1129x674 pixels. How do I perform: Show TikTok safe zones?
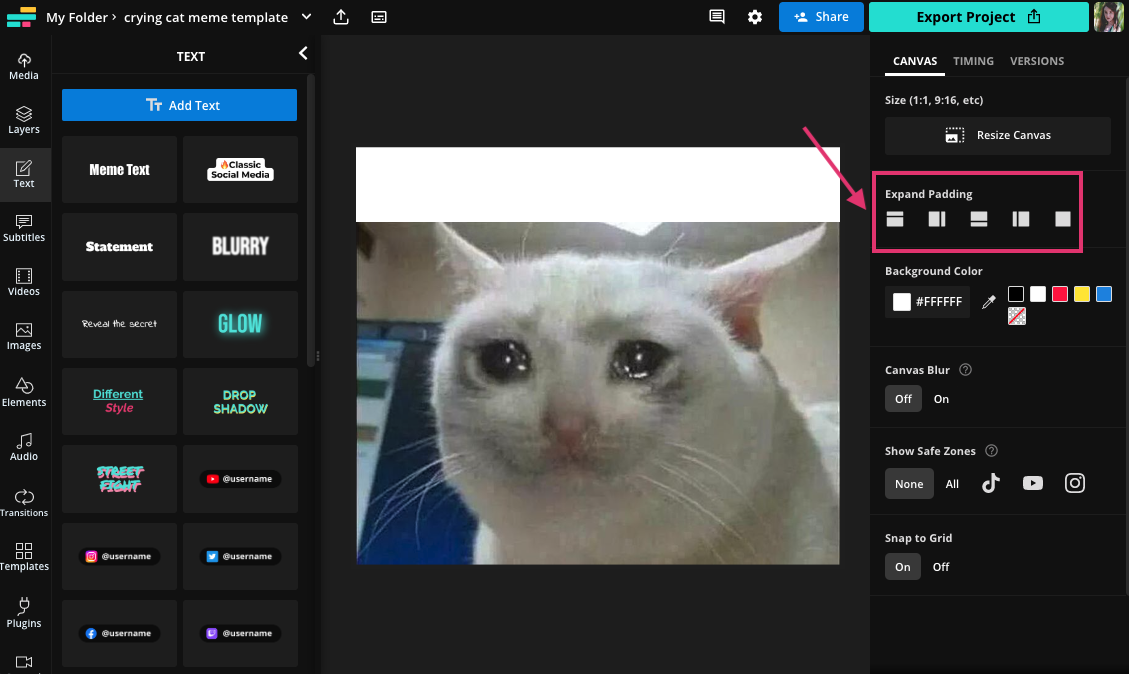coord(991,483)
